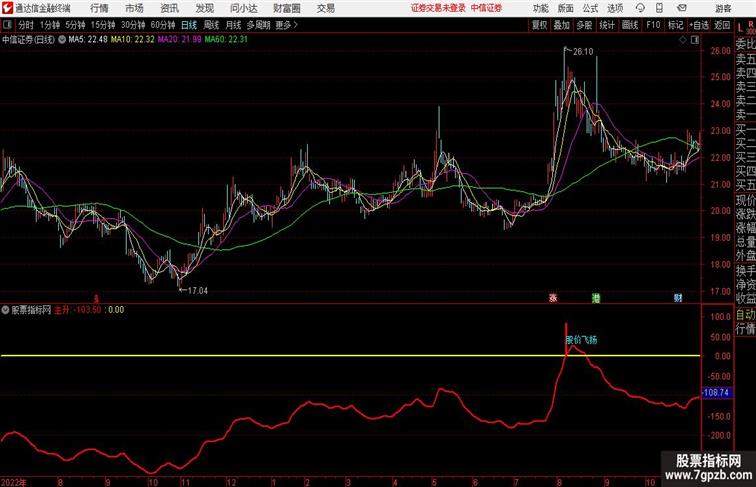Switch to the 1分钟 period tab
756x487 pixels.
tap(50, 25)
